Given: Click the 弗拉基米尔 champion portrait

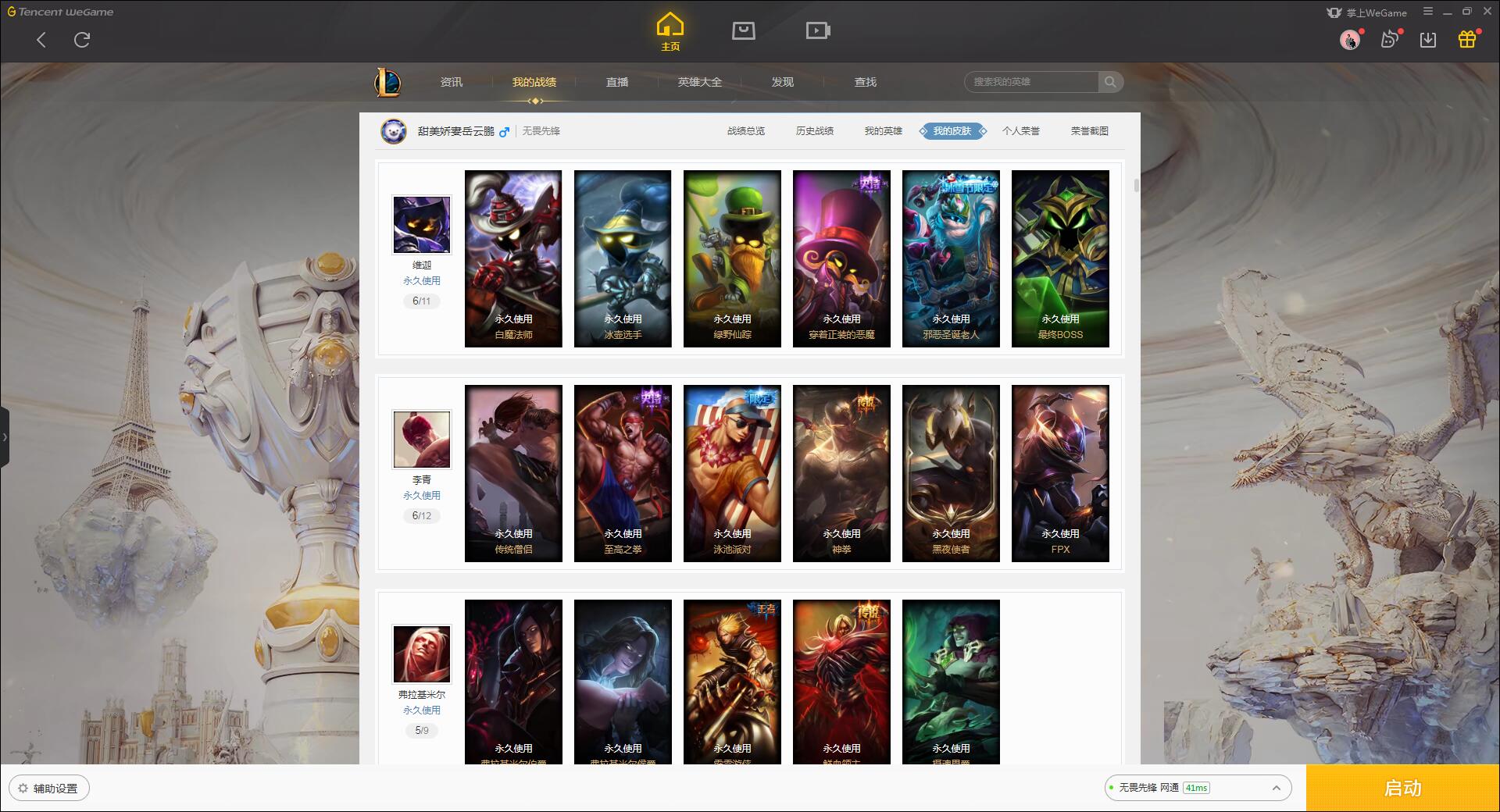Looking at the screenshot, I should coord(422,654).
